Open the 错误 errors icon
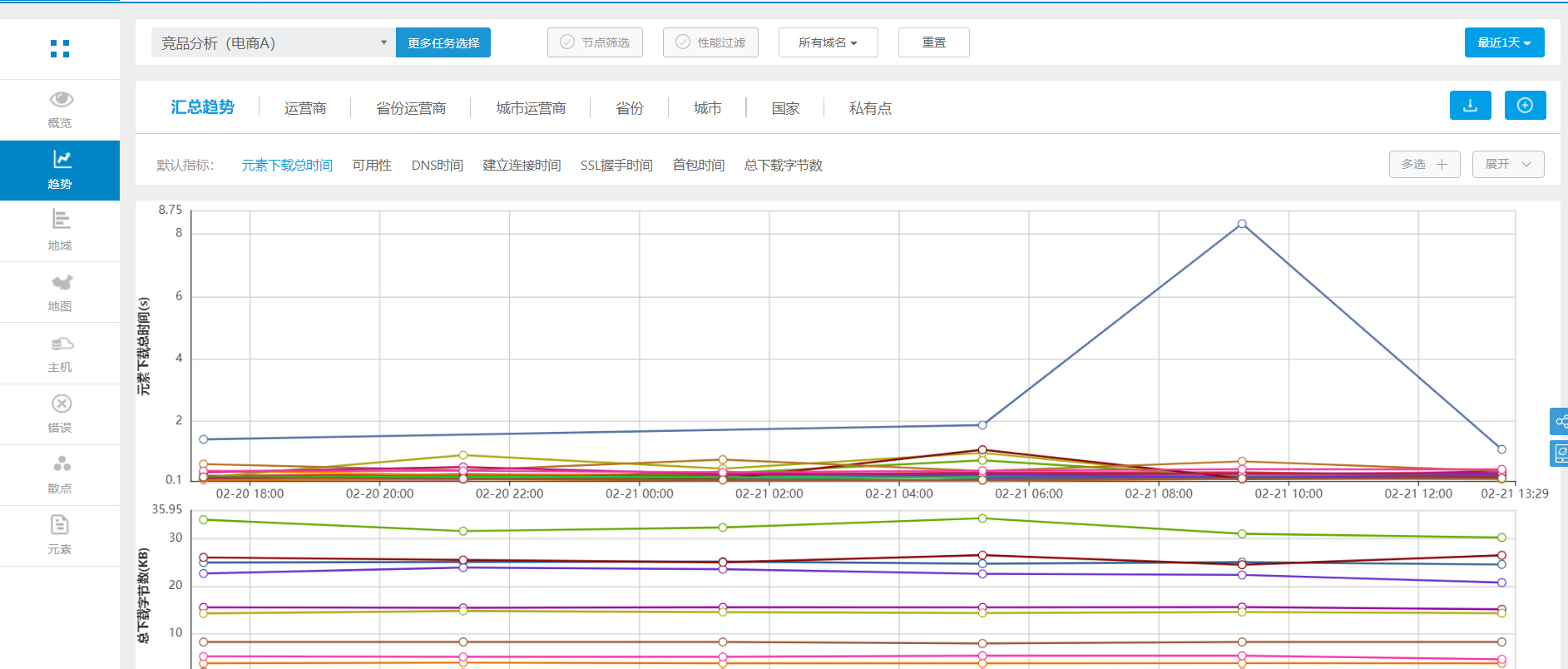Viewport: 1568px width, 669px height. click(61, 404)
